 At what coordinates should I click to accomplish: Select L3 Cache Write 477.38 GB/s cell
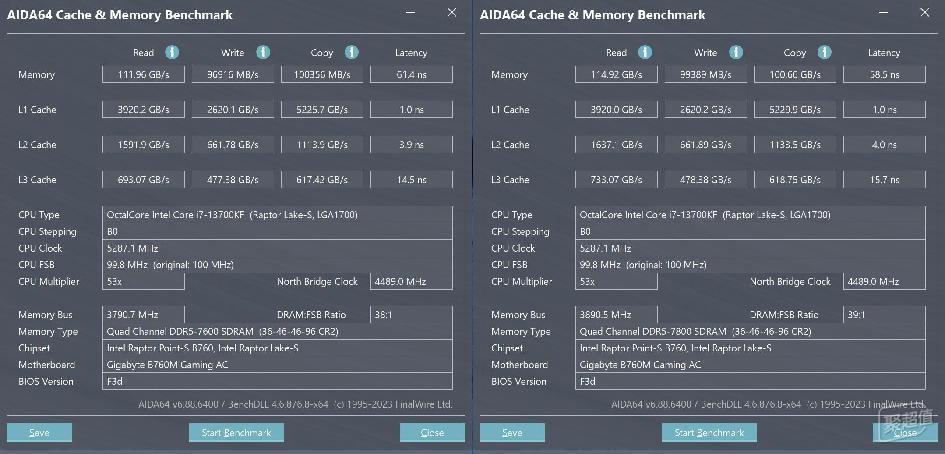pos(233,180)
